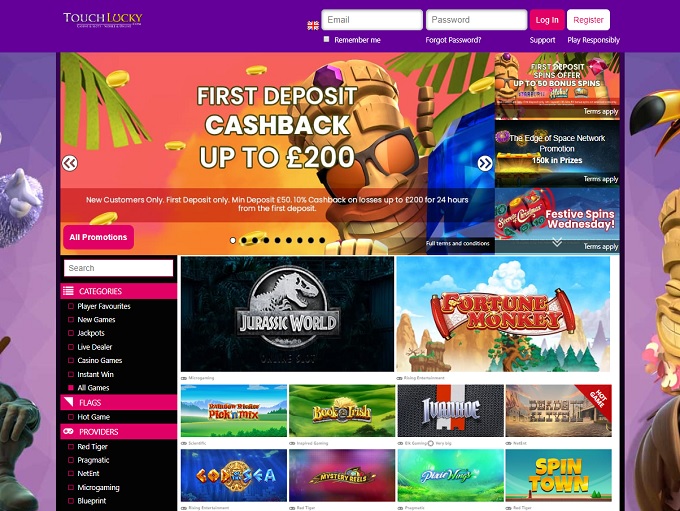Open the All Promotions page

[x=98, y=237]
